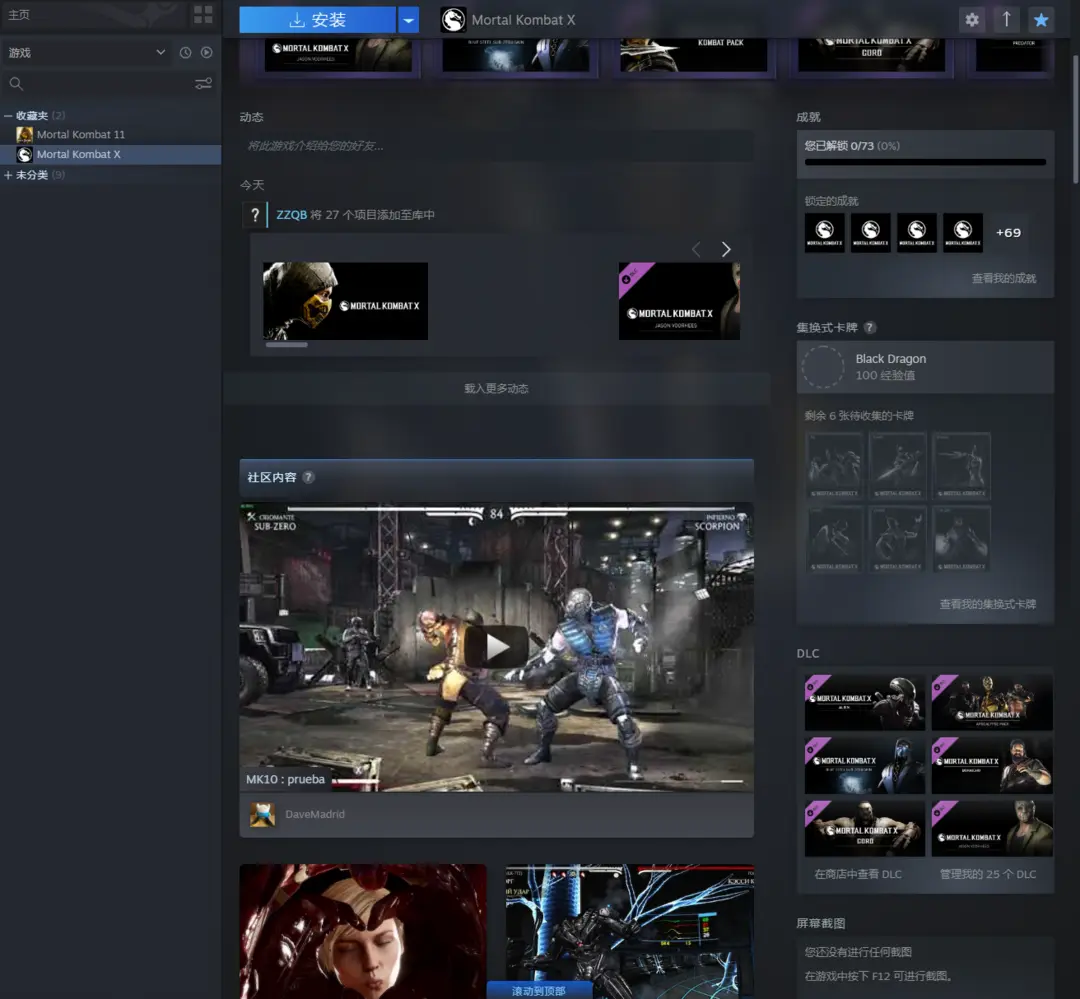1080x999 pixels.
Task: Click the share field 将此游戏介绍给您的好友
Action: pyautogui.click(x=497, y=146)
